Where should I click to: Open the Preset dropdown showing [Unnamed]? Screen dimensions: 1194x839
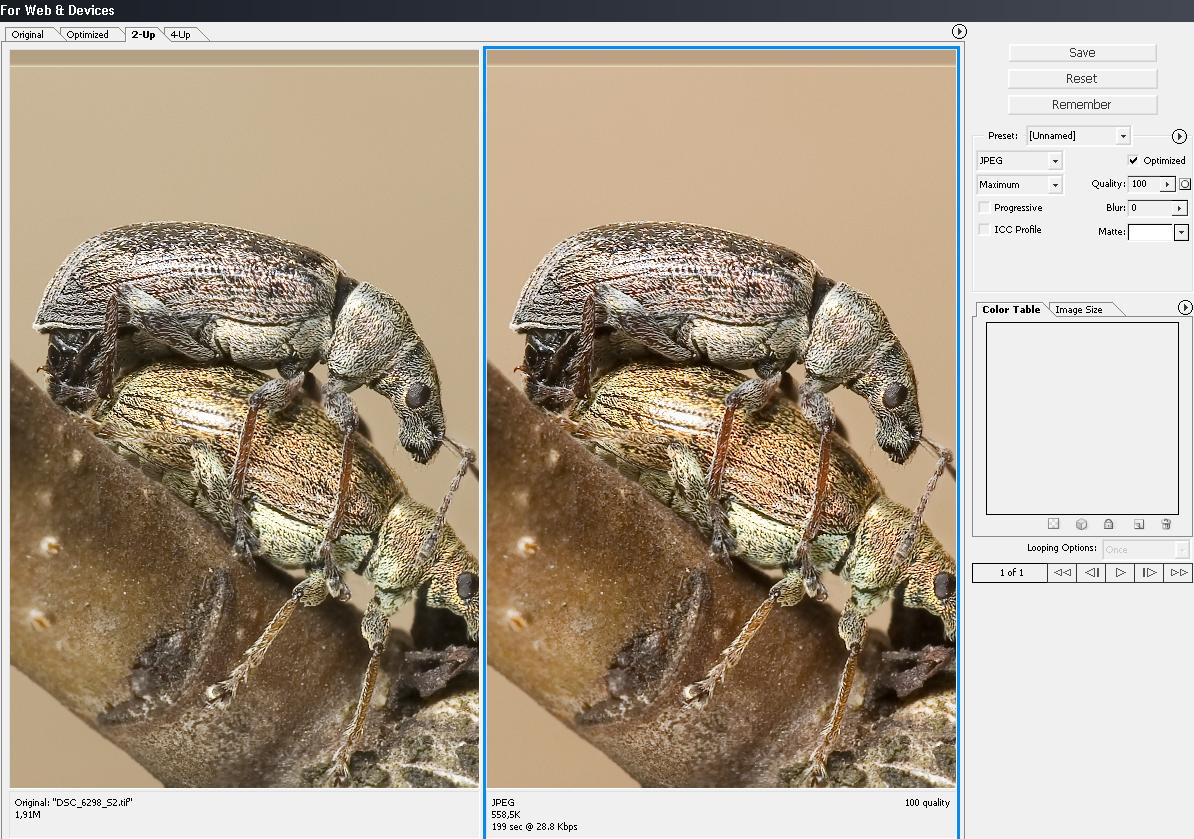[1078, 136]
